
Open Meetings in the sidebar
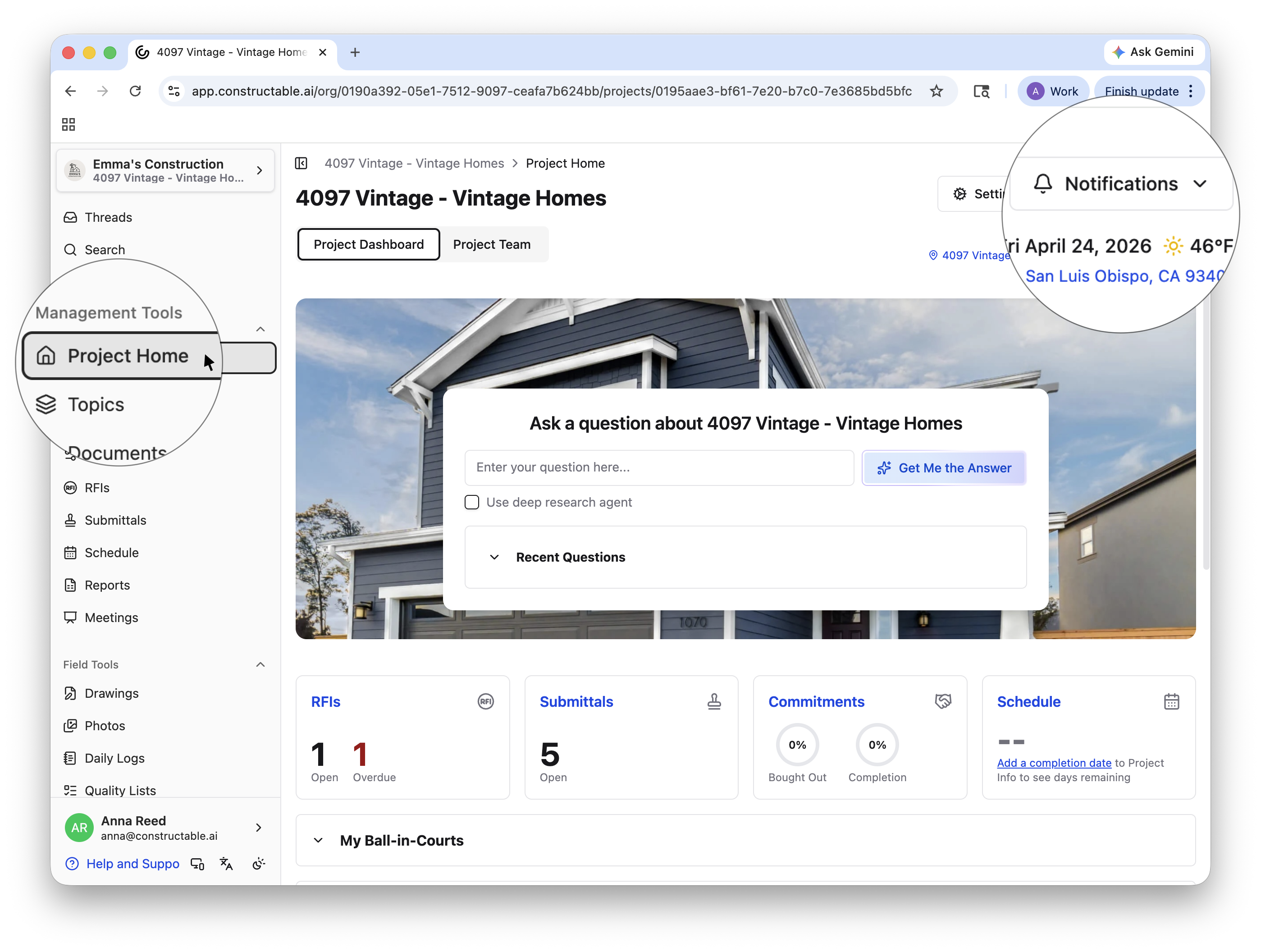click(165, 618)
